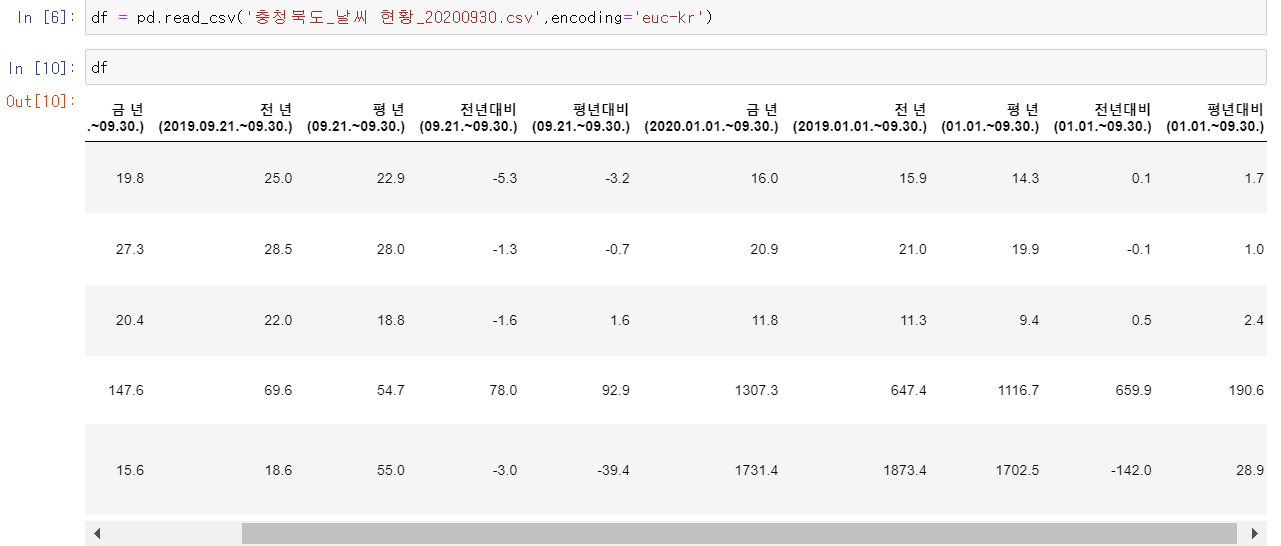Click the table cell with value 2.4
The image size is (1281, 546).
pyautogui.click(x=1254, y=320)
